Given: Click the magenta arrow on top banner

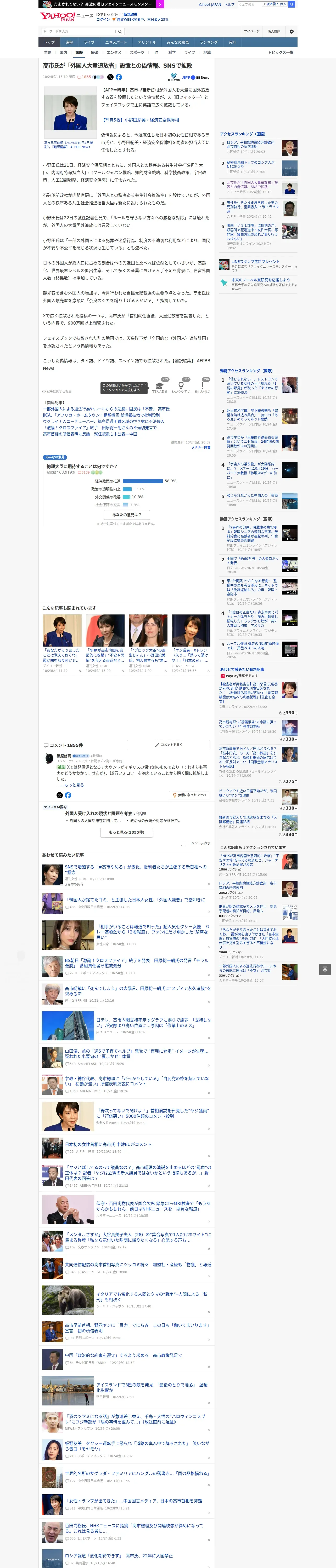Looking at the screenshot, I should point(160,4).
